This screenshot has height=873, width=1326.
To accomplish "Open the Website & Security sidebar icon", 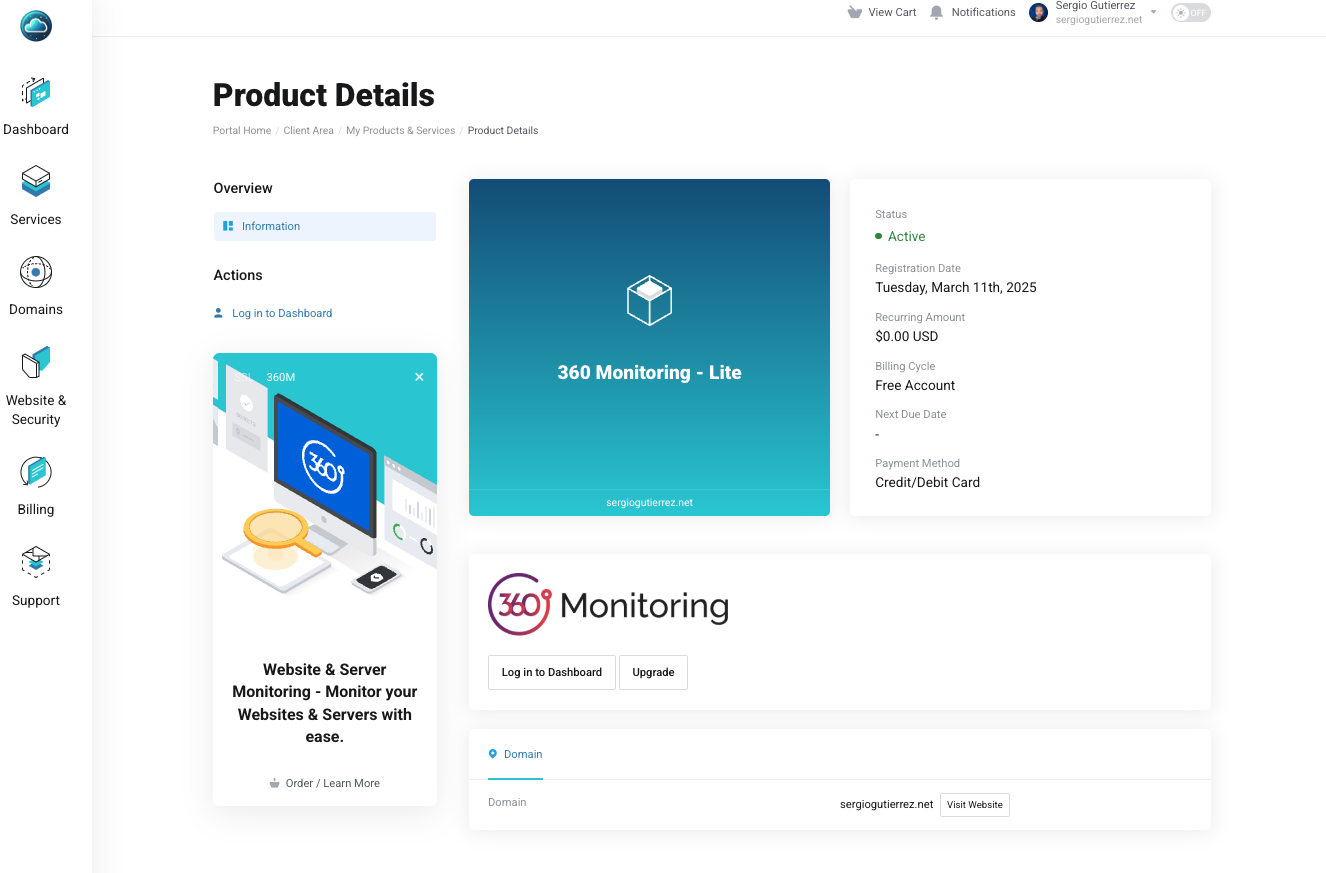I will pyautogui.click(x=36, y=363).
